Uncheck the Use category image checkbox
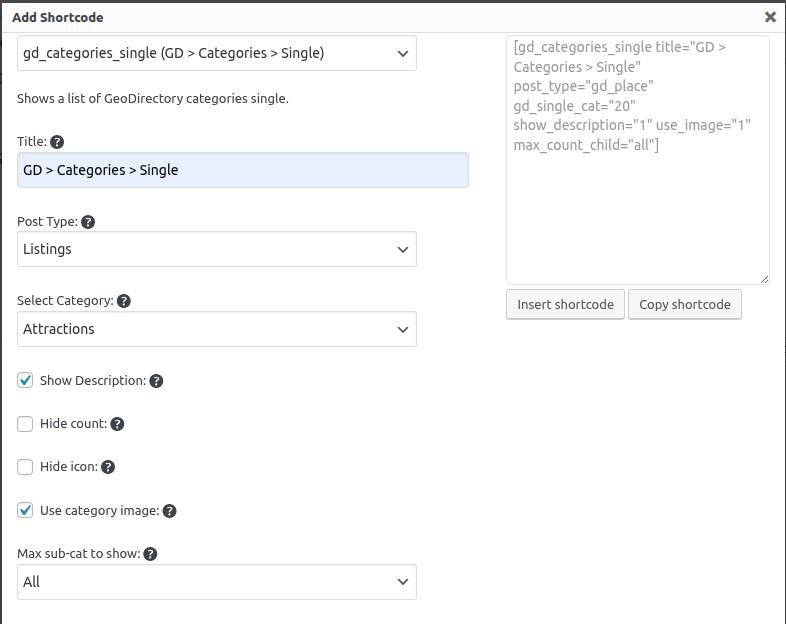Image resolution: width=786 pixels, height=624 pixels. click(x=26, y=510)
